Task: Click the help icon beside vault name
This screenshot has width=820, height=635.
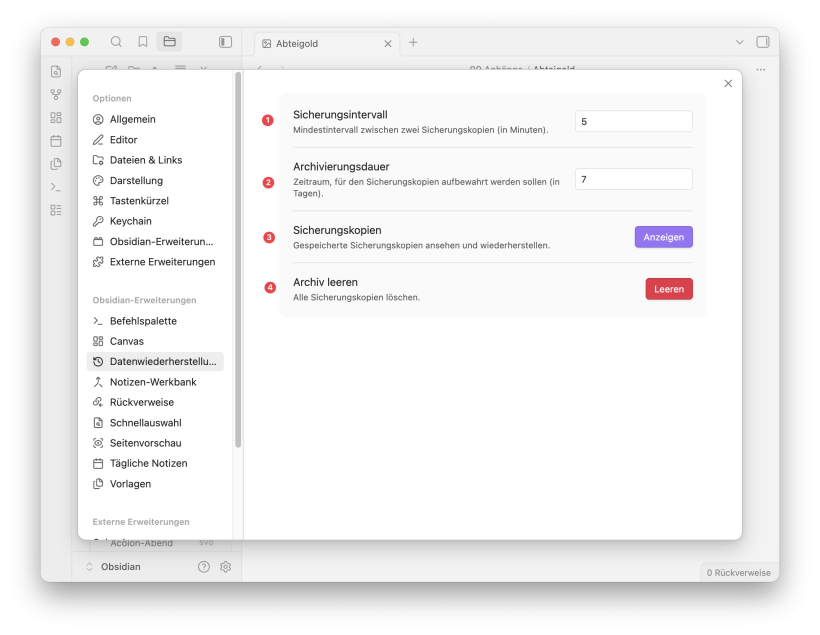Action: 204,566
